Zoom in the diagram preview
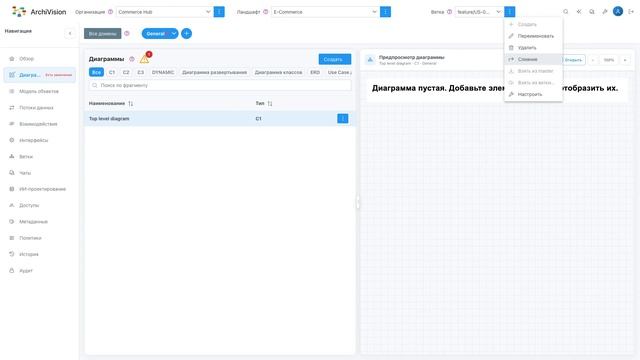This screenshot has height=360, width=640. [x=625, y=60]
